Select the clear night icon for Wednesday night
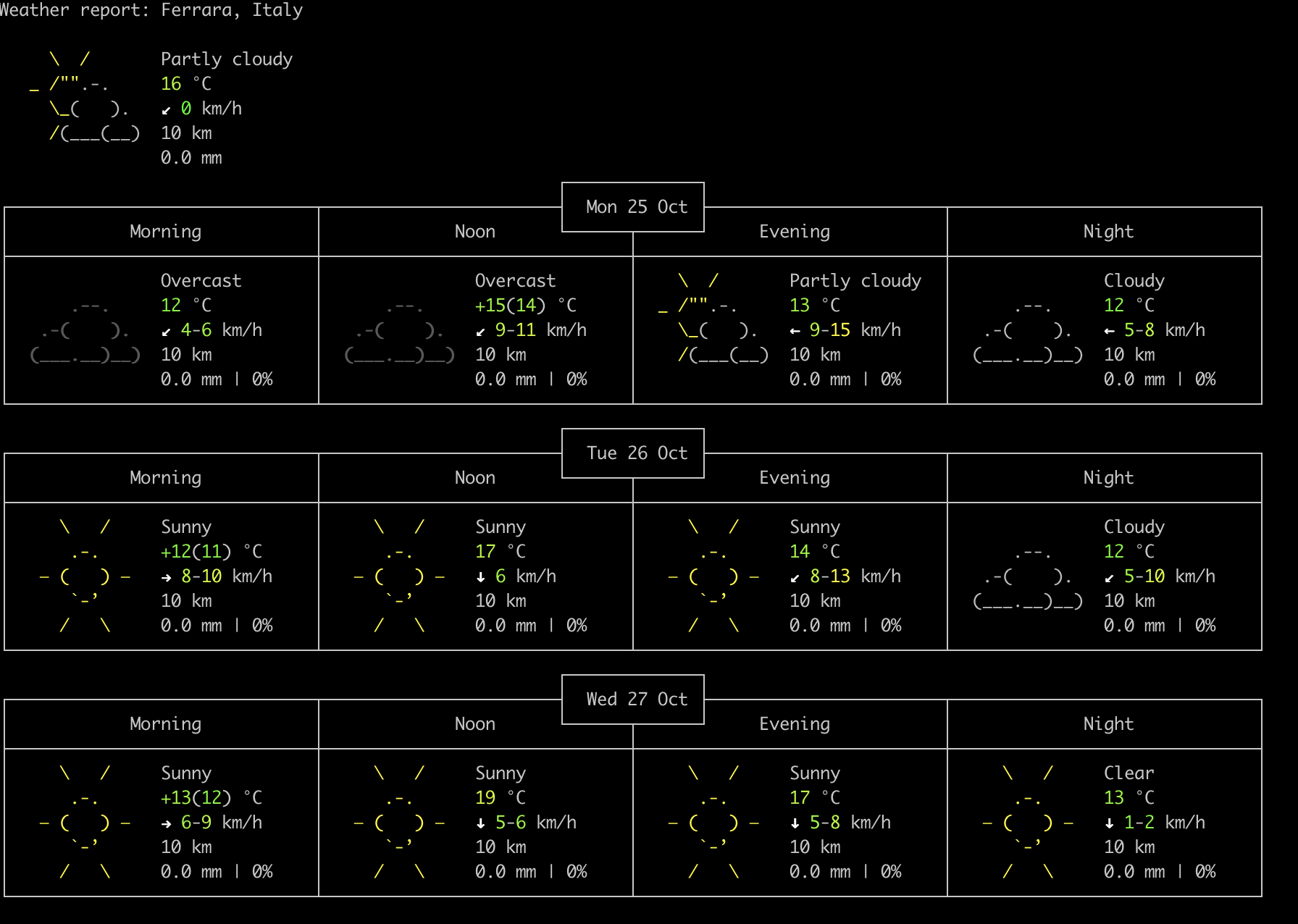 coord(1027,822)
